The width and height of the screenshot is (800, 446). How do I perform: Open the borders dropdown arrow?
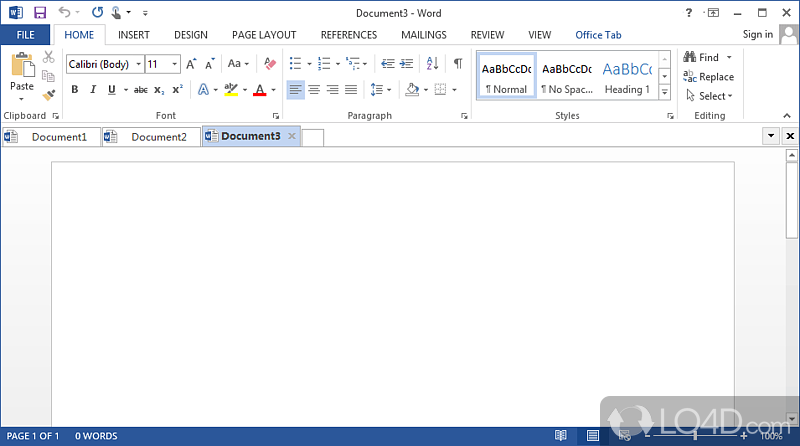click(x=454, y=90)
